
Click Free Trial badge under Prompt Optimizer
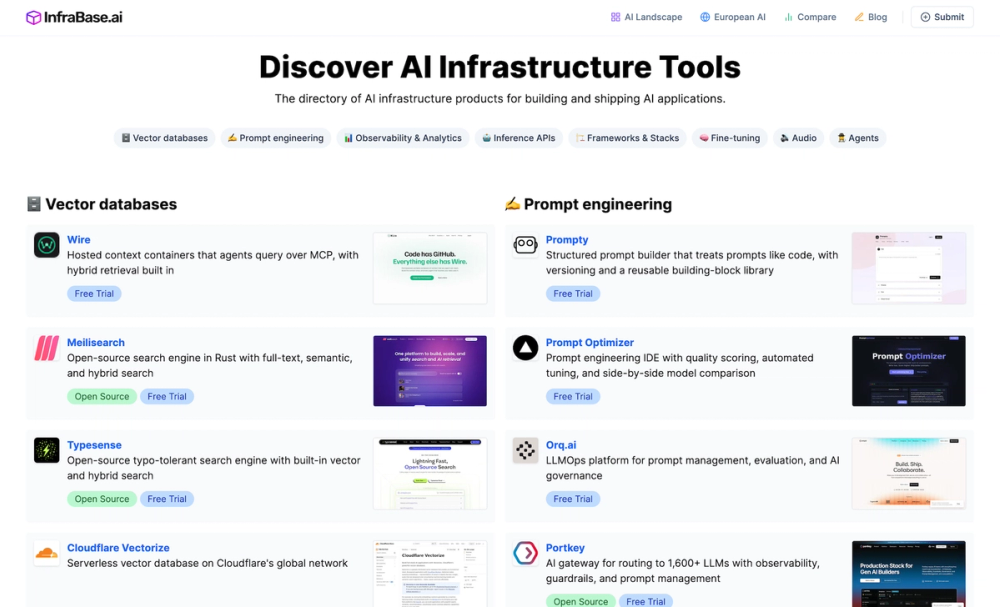pyautogui.click(x=573, y=397)
